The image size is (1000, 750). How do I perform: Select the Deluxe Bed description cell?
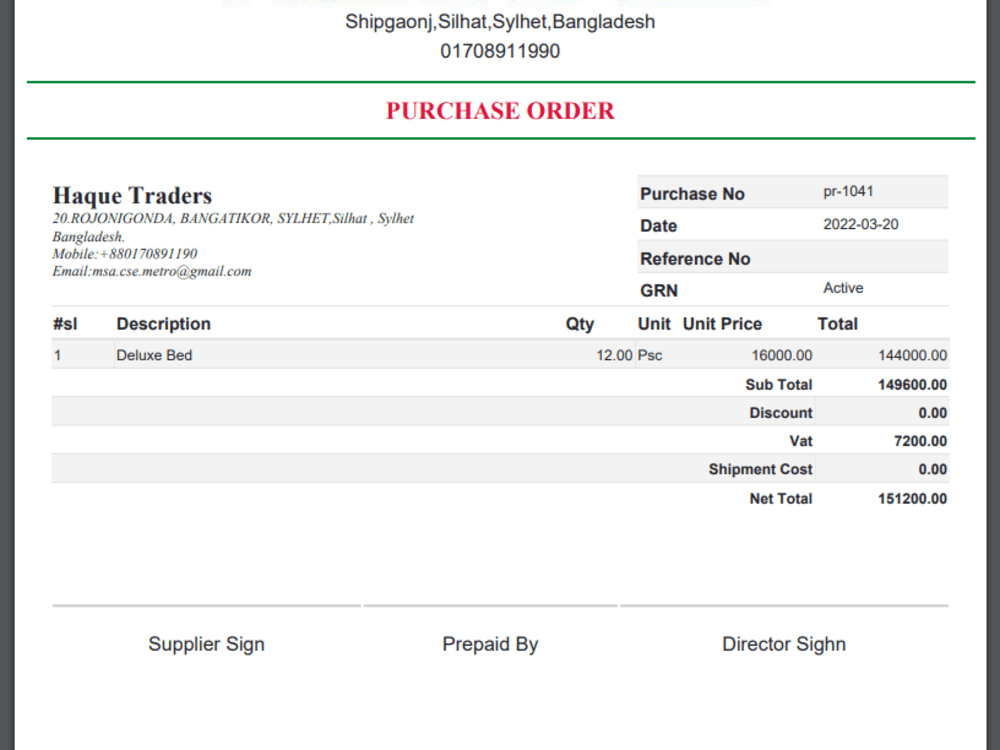[x=154, y=355]
